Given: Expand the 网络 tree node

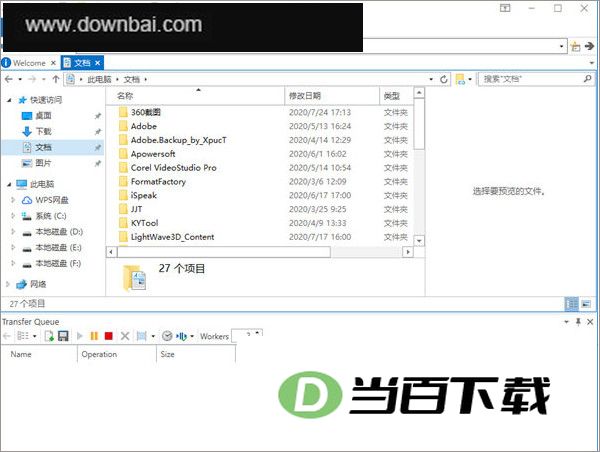Looking at the screenshot, I should [8, 284].
